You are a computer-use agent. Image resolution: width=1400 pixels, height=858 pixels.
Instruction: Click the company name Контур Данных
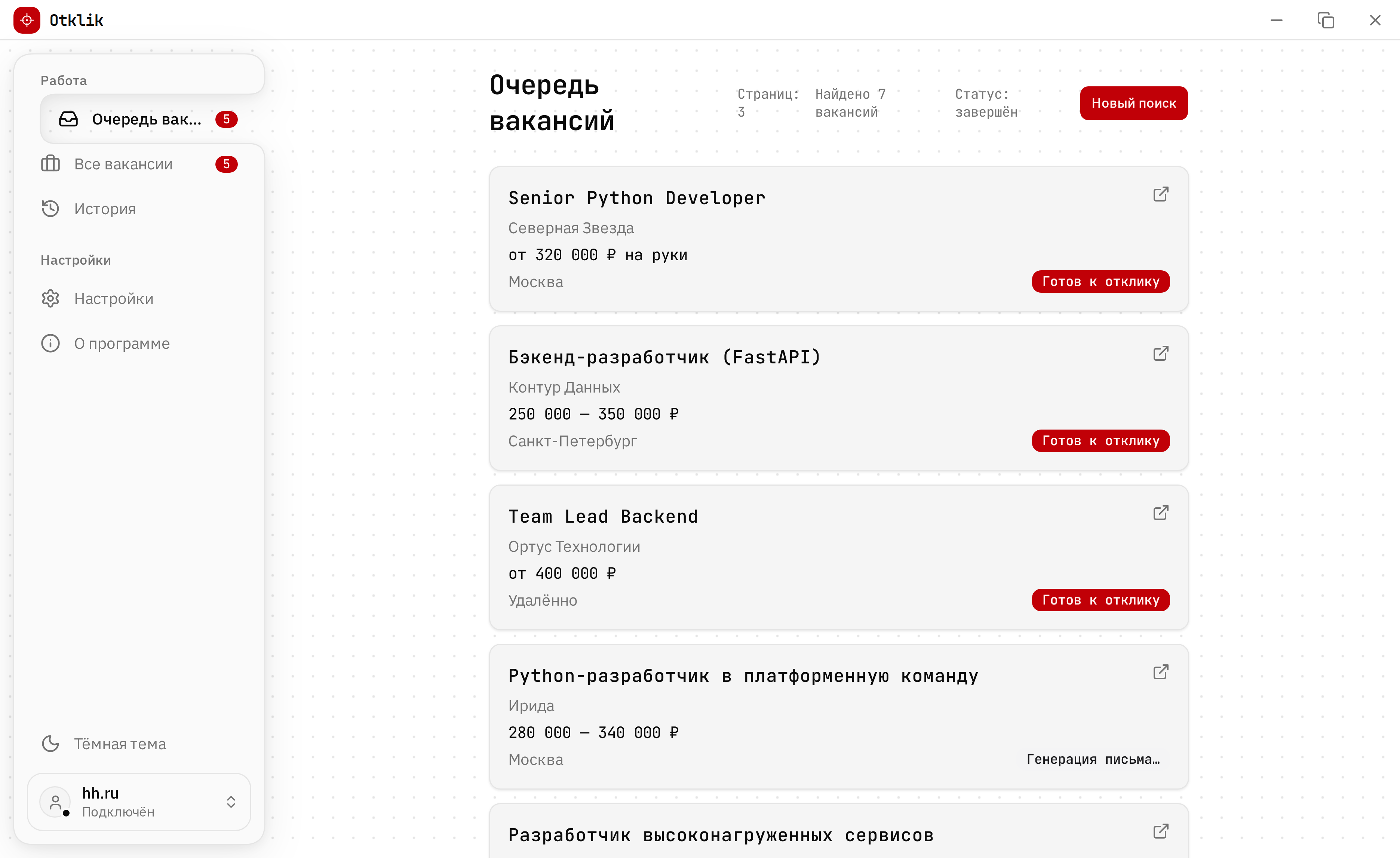564,388
